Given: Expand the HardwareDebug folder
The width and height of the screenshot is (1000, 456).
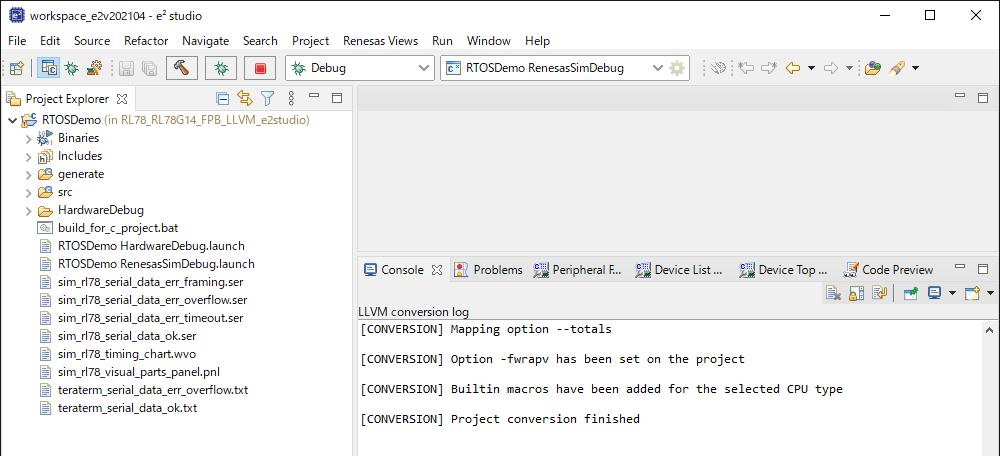Looking at the screenshot, I should 29,210.
